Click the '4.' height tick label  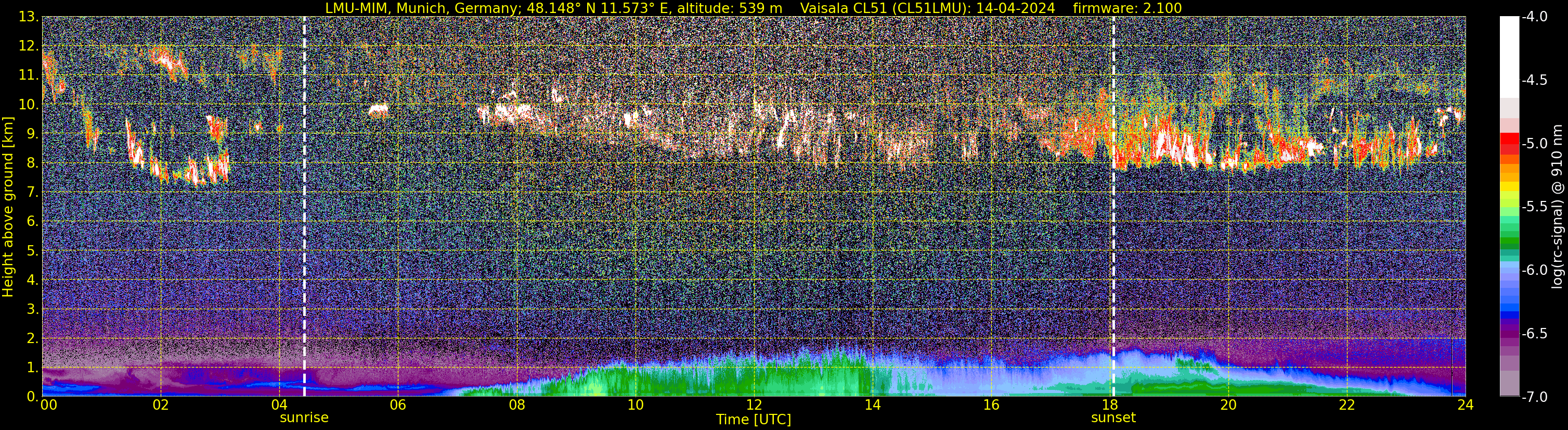(x=32, y=280)
